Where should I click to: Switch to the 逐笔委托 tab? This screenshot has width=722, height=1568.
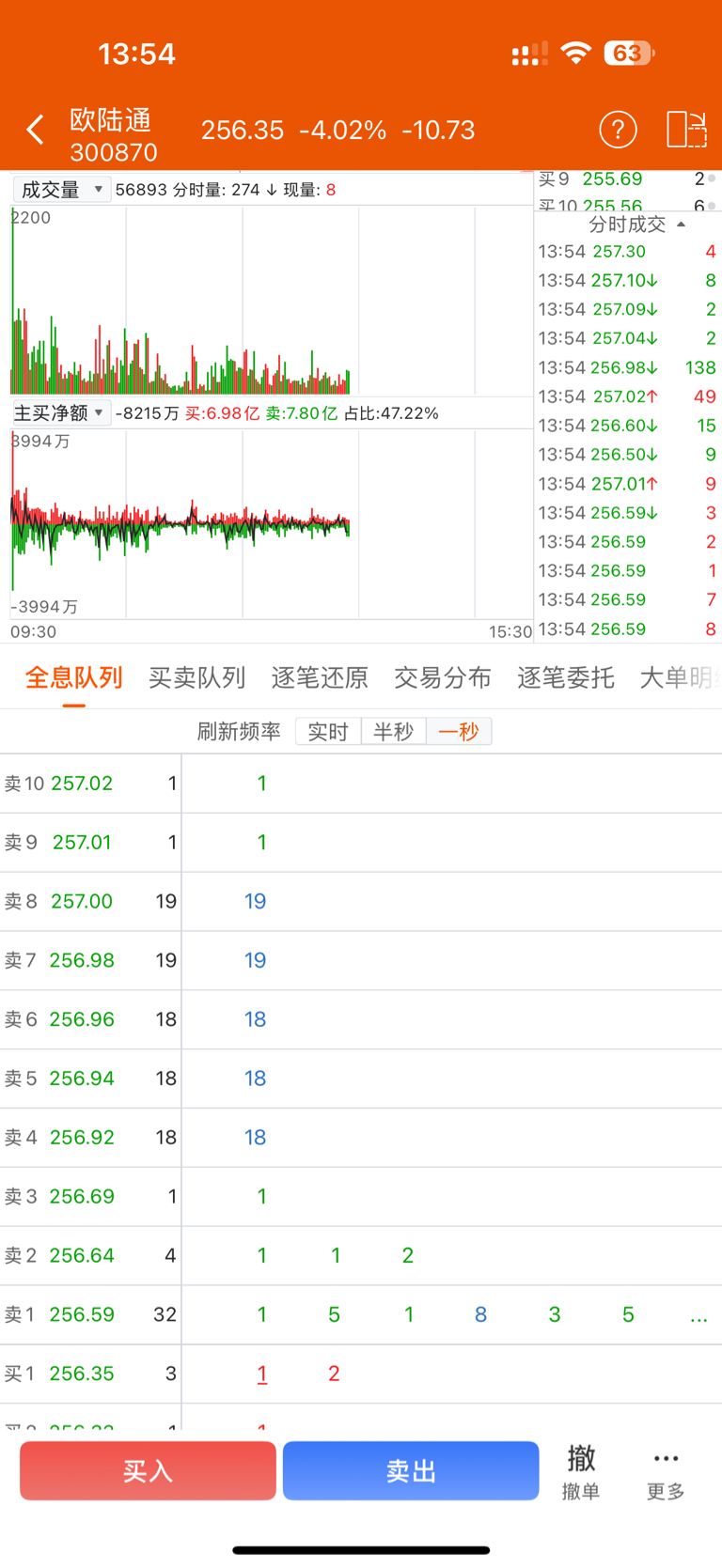pos(566,678)
